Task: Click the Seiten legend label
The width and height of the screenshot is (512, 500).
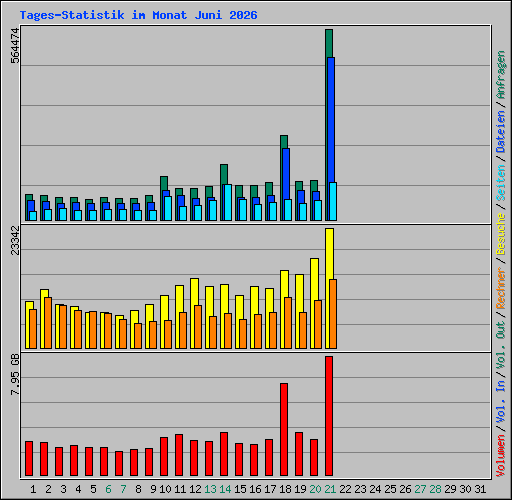Action: tap(501, 183)
